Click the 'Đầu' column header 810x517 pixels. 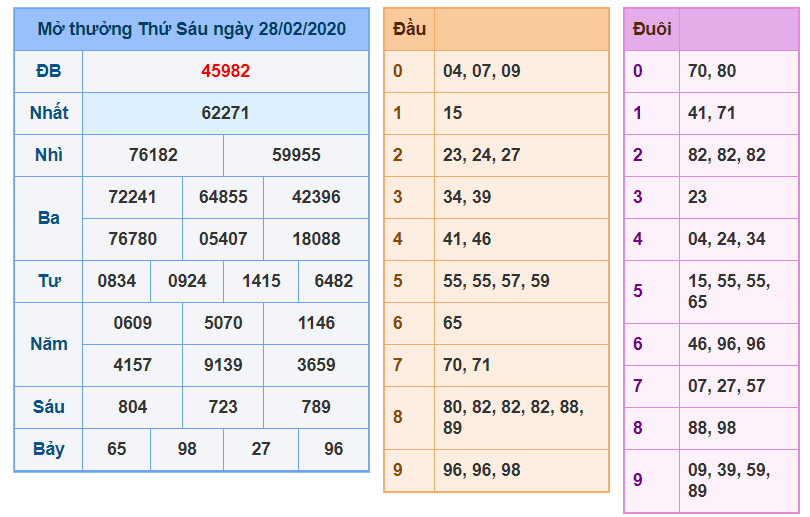(x=409, y=29)
